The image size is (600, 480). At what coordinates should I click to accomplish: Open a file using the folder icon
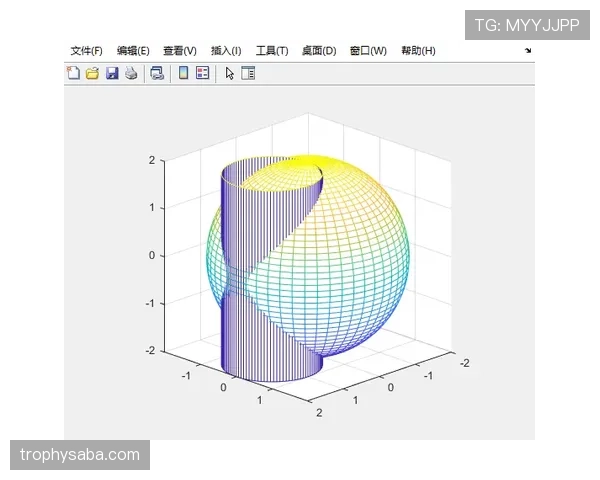(92, 73)
